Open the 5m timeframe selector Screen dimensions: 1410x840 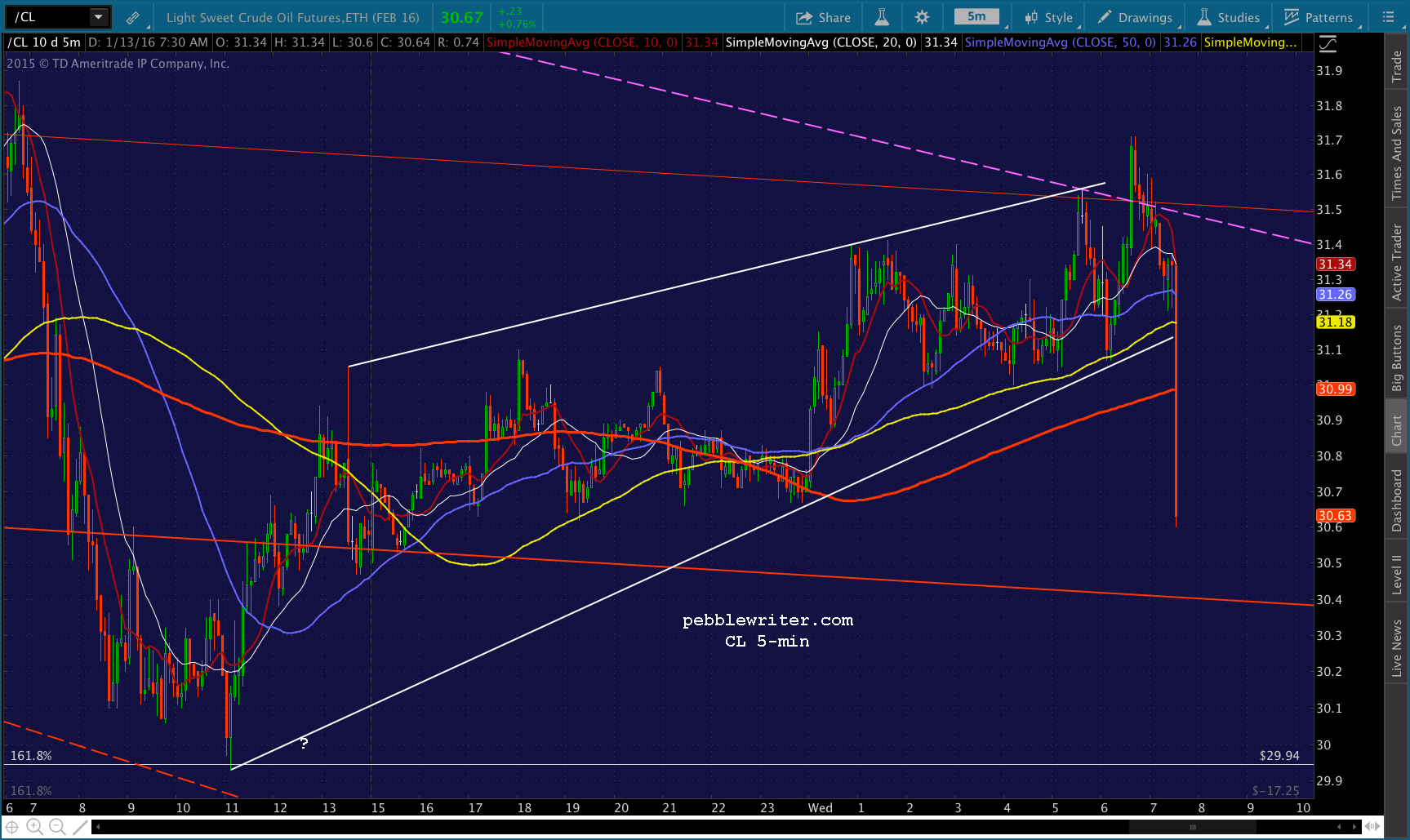pos(976,17)
